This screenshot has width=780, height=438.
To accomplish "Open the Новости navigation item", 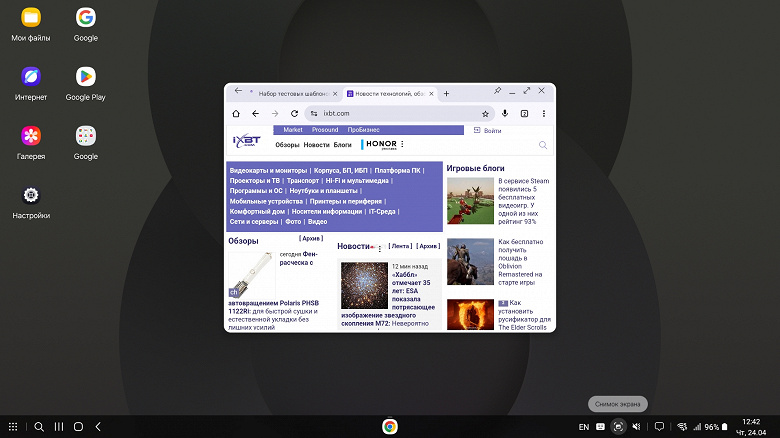I will pos(316,145).
